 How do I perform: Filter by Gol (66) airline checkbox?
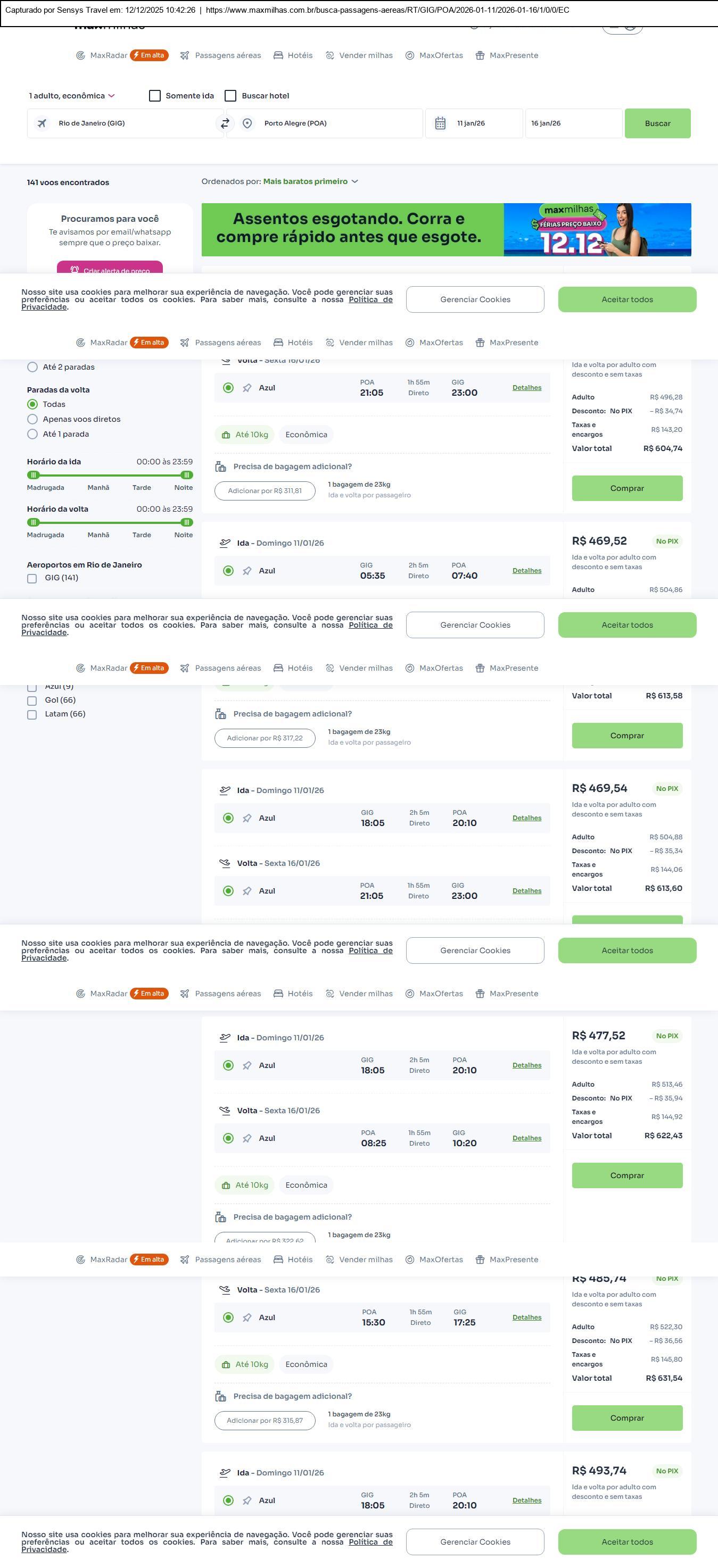(32, 700)
